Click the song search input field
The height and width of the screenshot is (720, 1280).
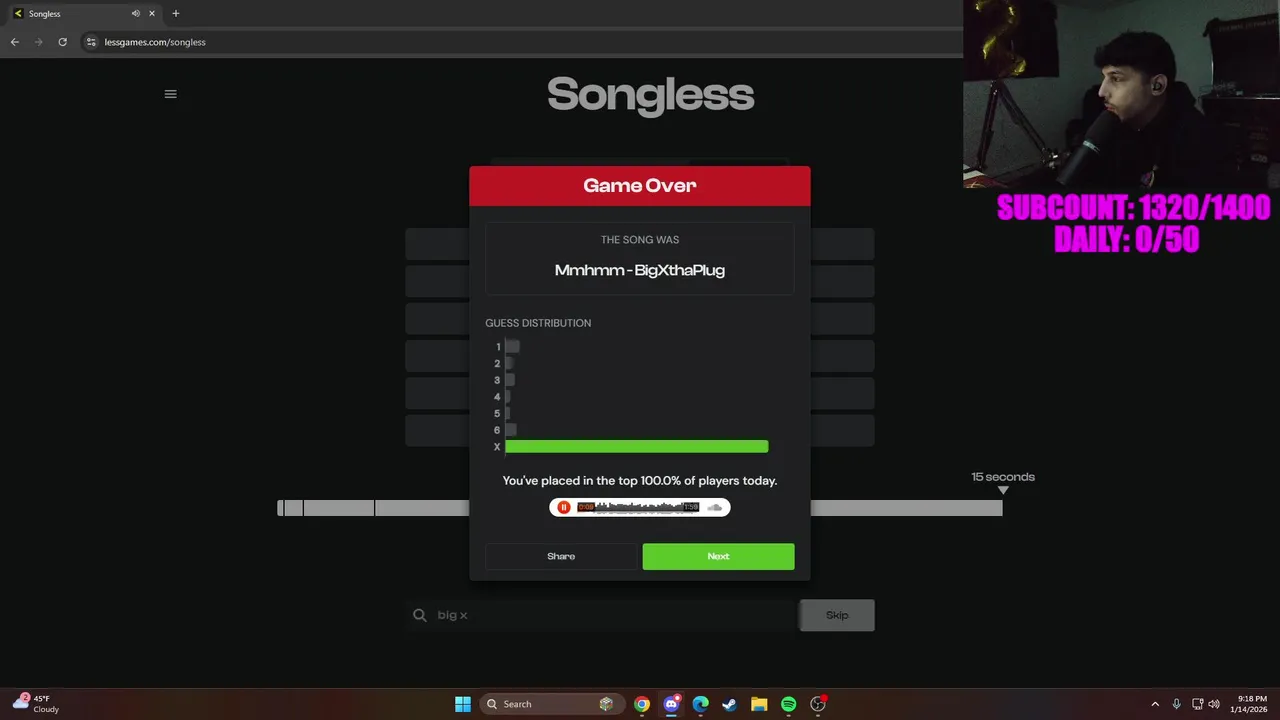pyautogui.click(x=600, y=615)
